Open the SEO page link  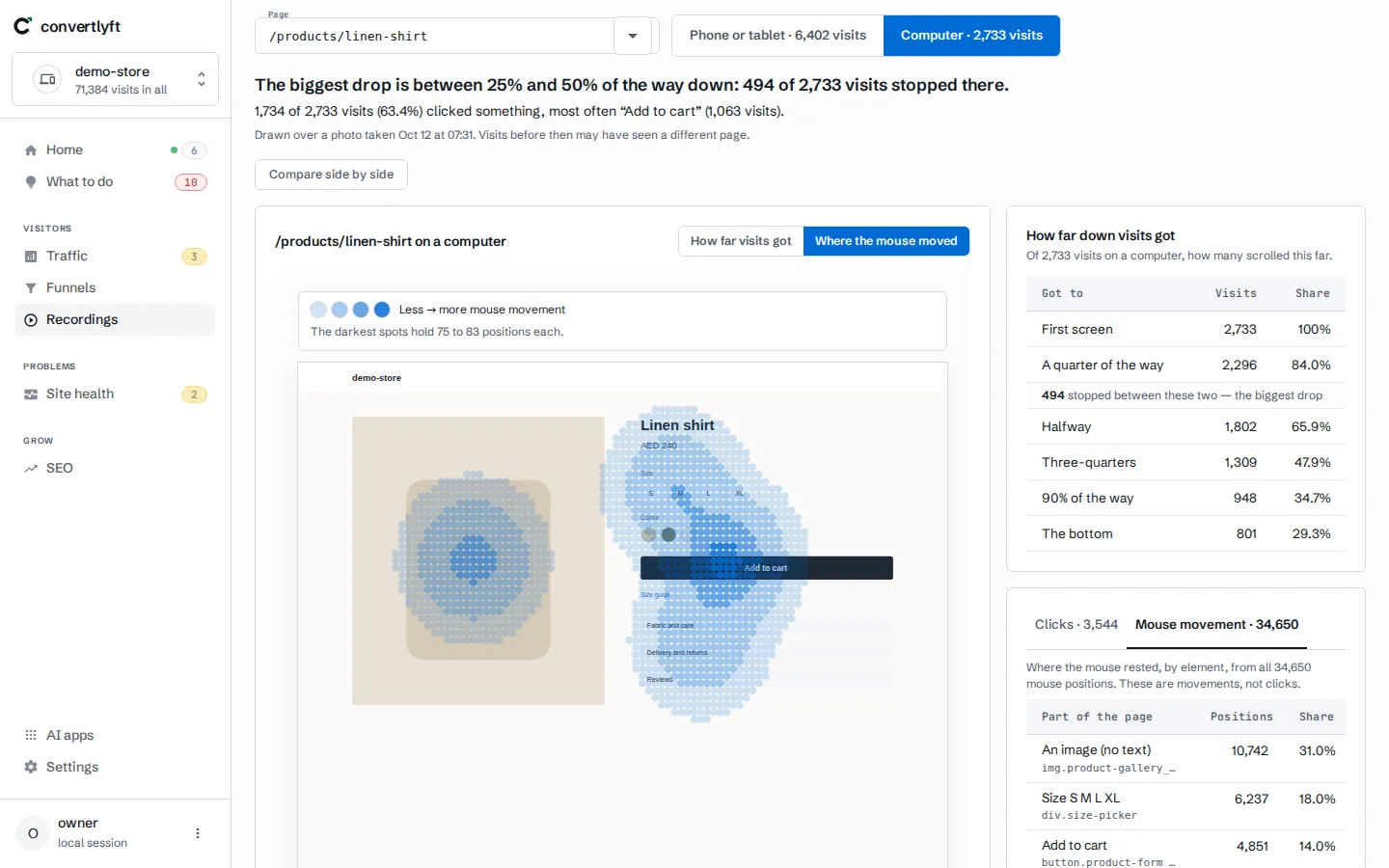point(116,469)
